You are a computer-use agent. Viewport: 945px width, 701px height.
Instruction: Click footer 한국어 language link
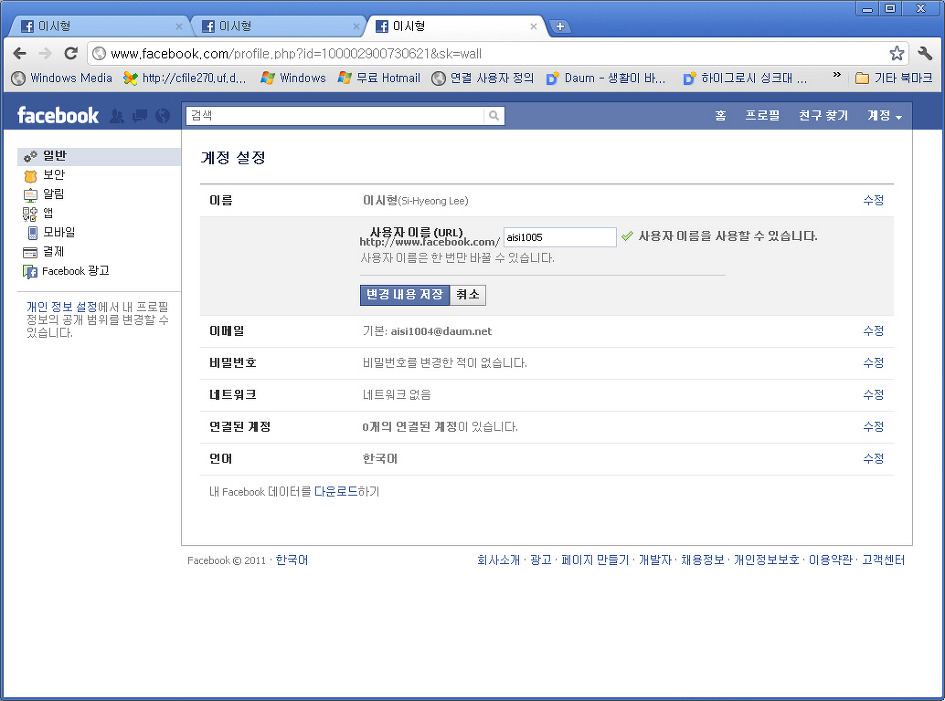pyautogui.click(x=292, y=561)
